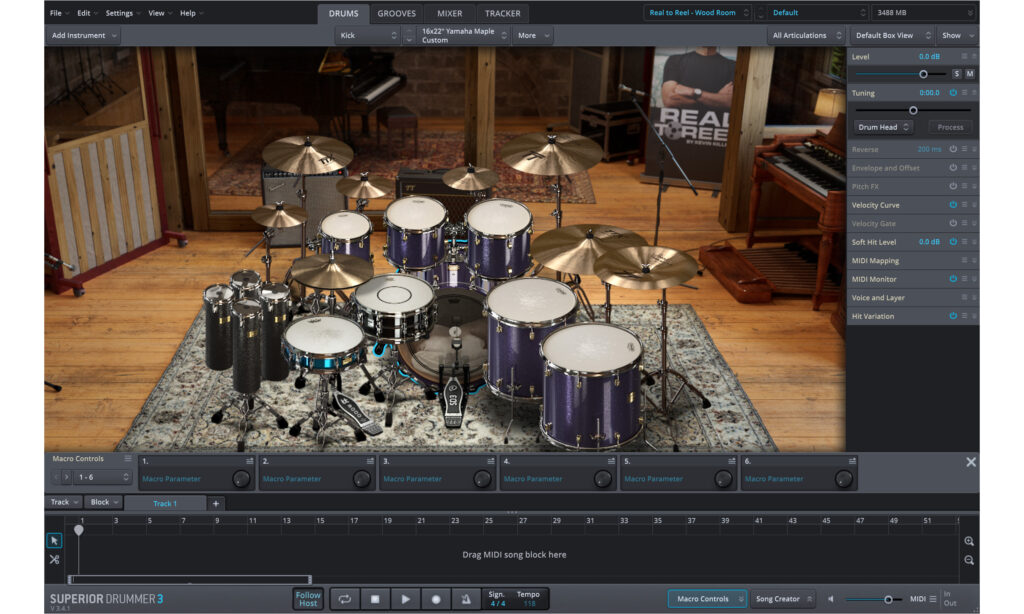Screen dimensions: 1024x614
Task: Open the Default Box View dropdown
Action: [x=892, y=35]
